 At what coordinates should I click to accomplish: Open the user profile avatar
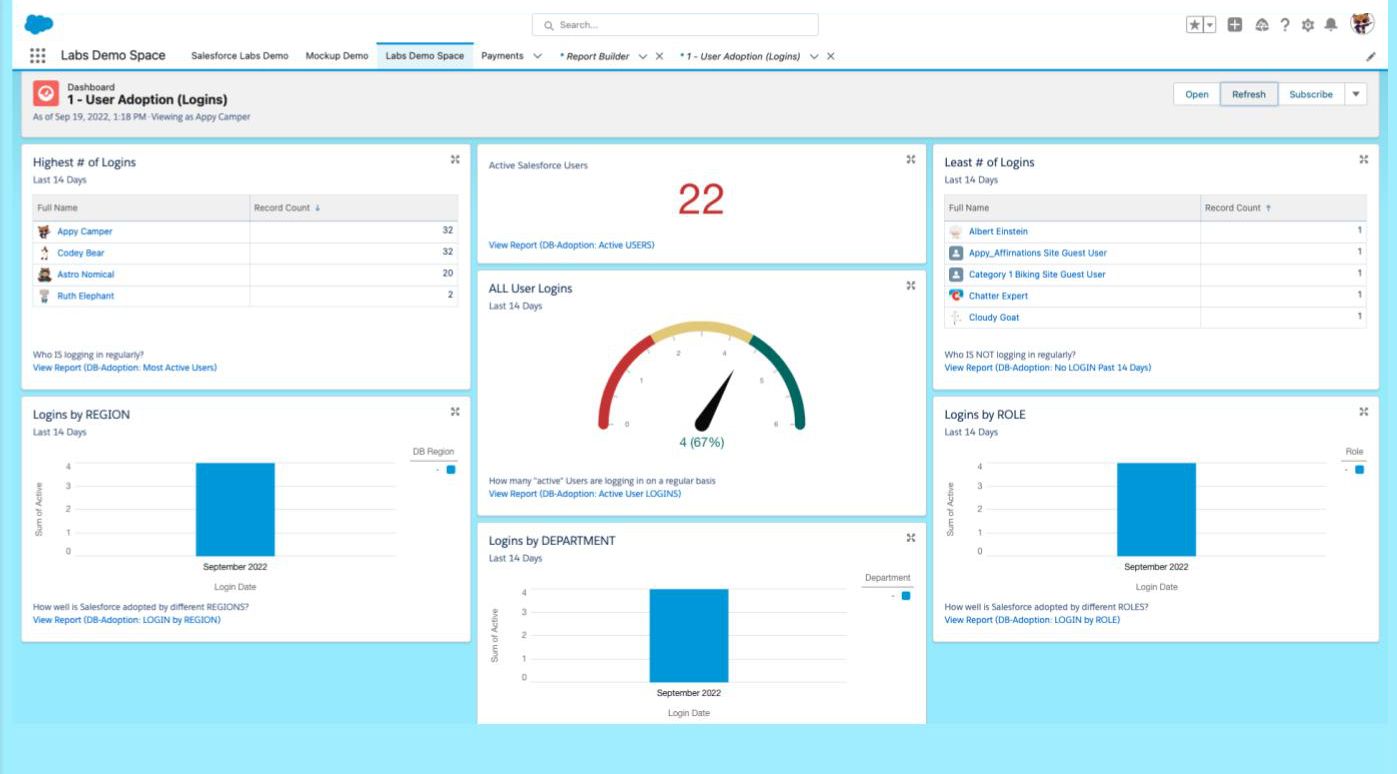pyautogui.click(x=1362, y=24)
